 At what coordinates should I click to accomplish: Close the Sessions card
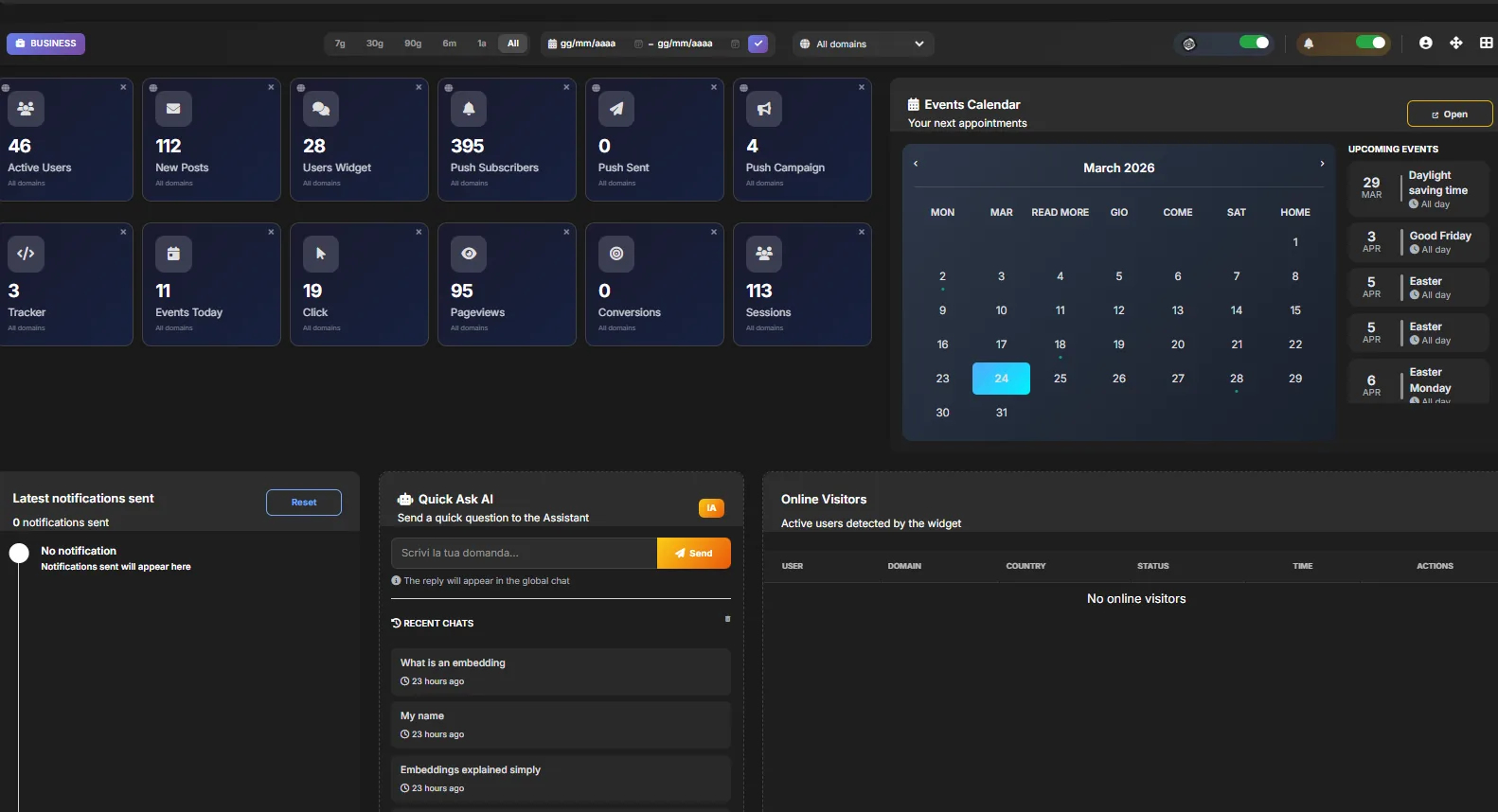coord(862,232)
